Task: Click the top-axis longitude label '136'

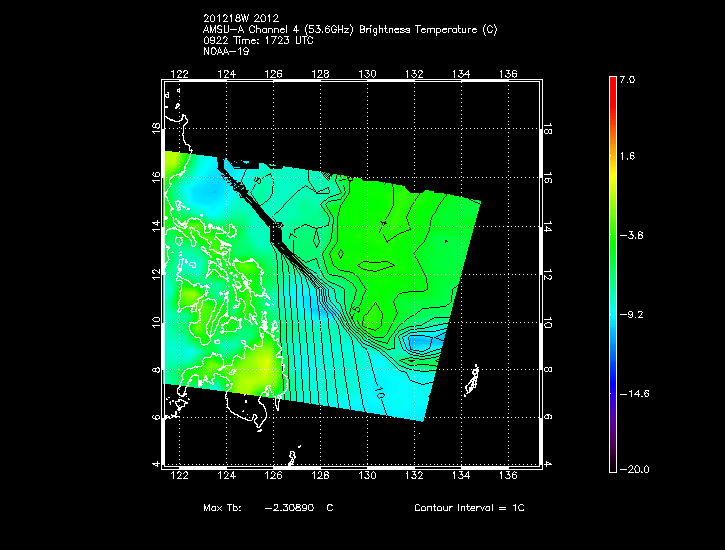Action: point(508,74)
